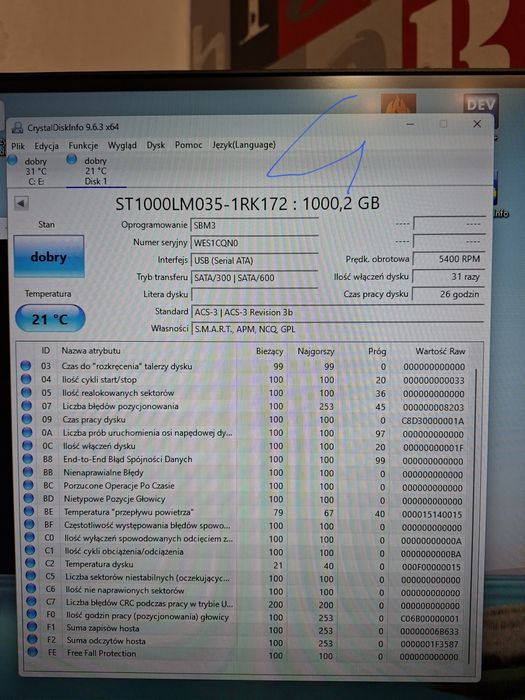
Task: Click the Bieżący column header
Action: (270, 351)
